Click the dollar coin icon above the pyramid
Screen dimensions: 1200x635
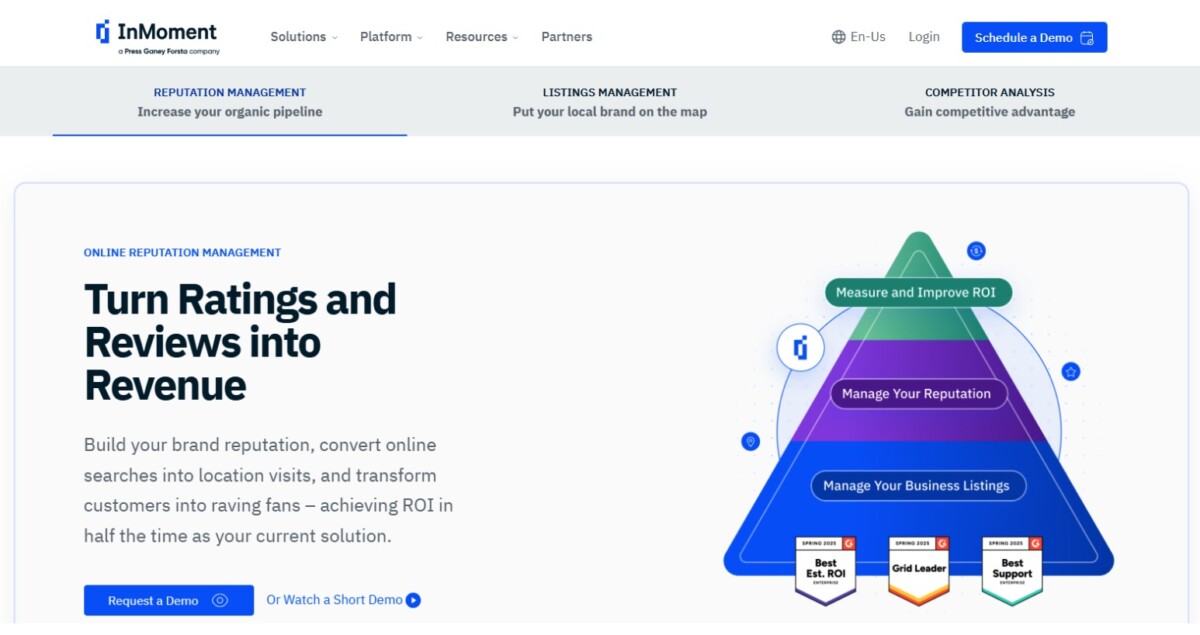click(x=977, y=251)
